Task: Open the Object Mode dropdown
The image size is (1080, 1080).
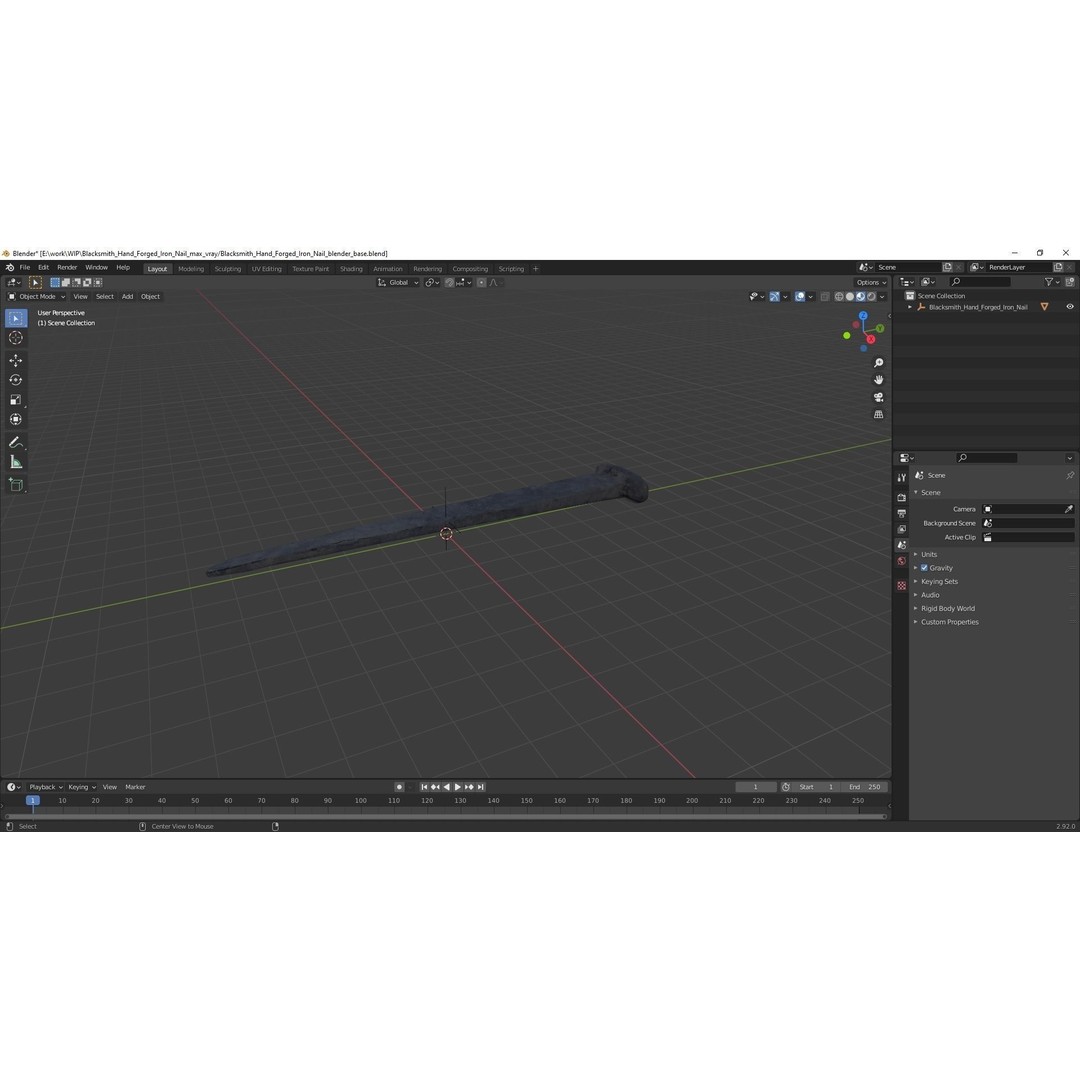Action: click(x=37, y=297)
